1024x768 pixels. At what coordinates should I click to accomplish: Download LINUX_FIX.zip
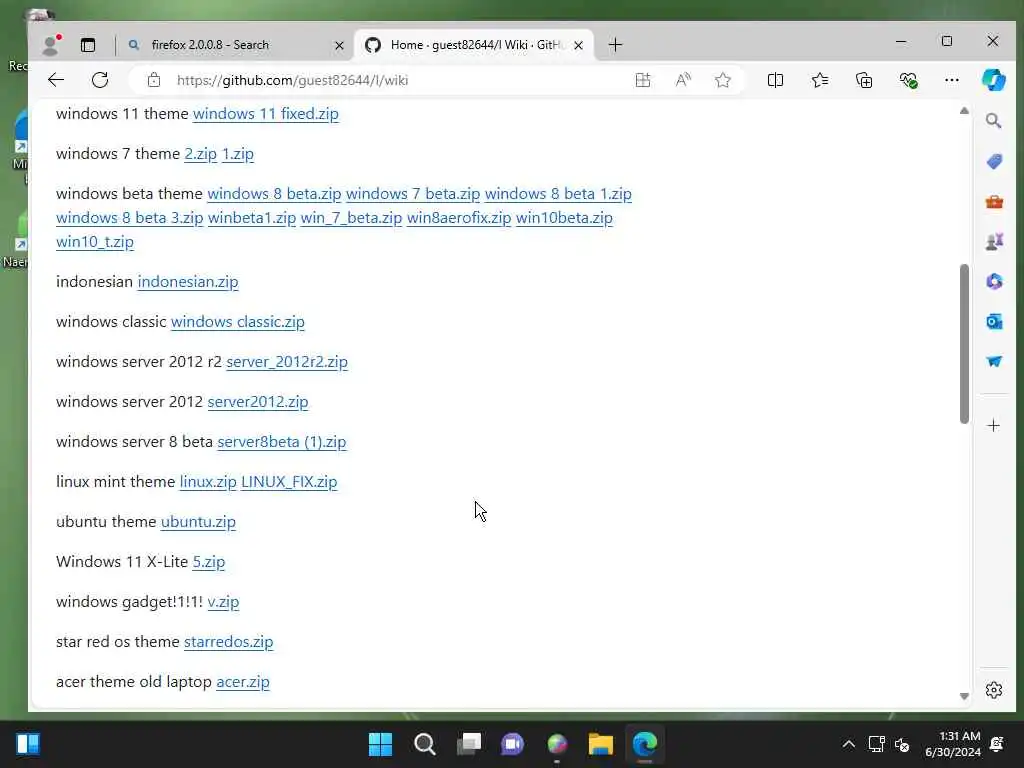tap(289, 482)
